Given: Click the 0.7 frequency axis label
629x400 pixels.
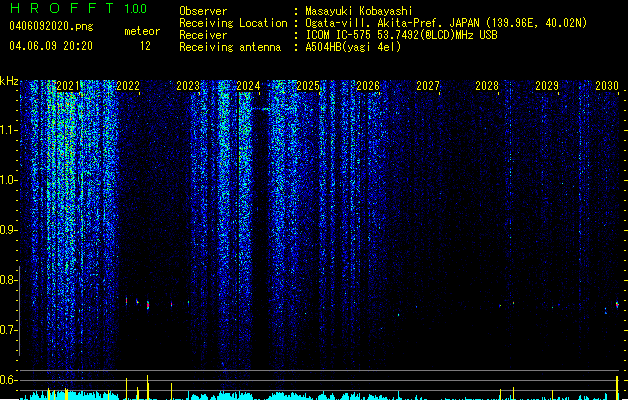Looking at the screenshot, I should click(x=9, y=330).
